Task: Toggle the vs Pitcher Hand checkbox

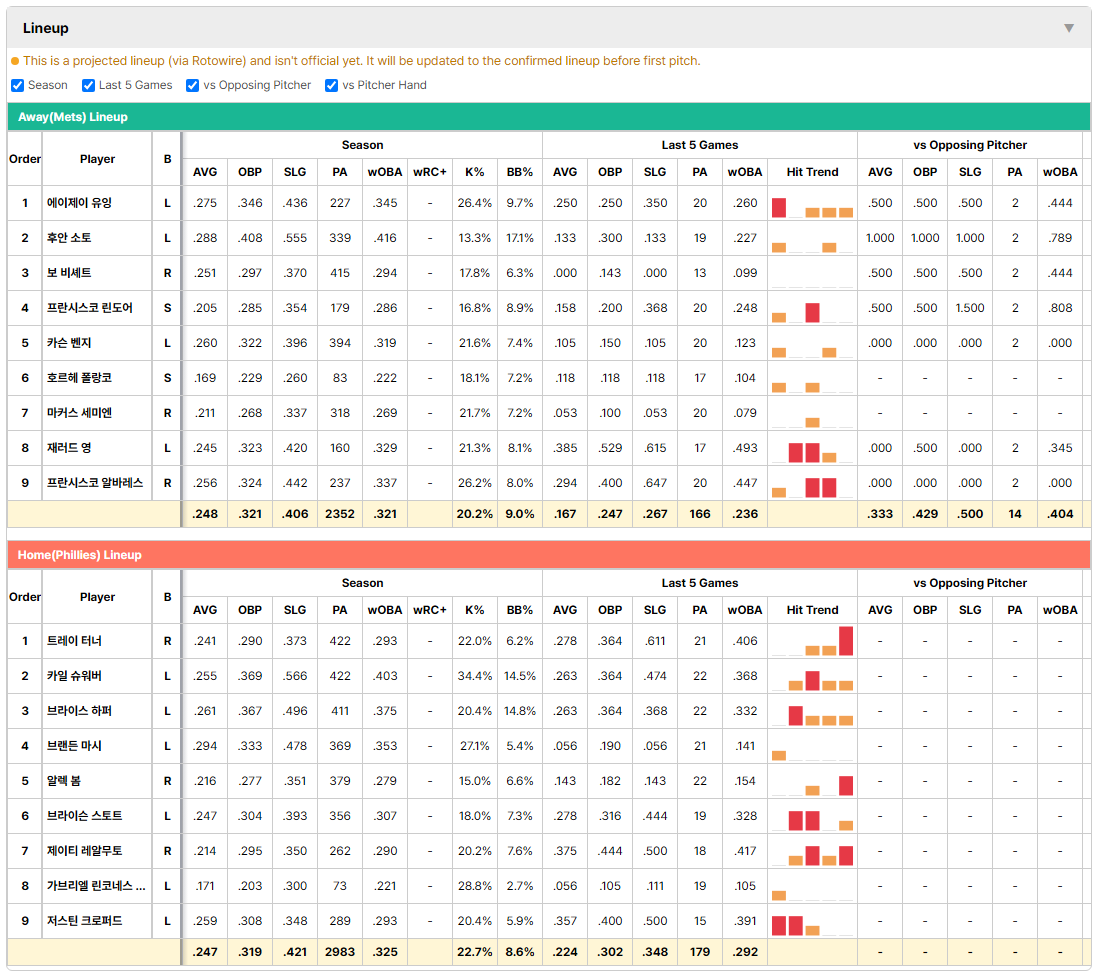Action: point(331,85)
